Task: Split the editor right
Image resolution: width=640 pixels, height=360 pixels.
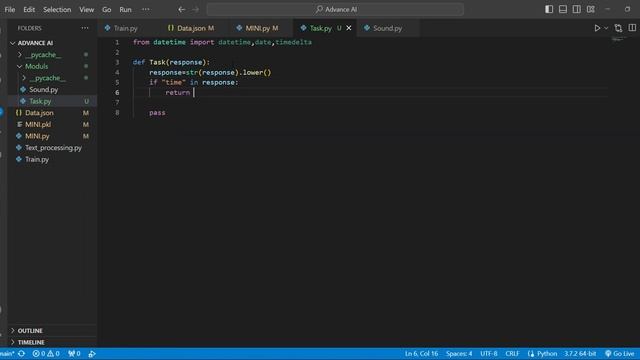Action: tap(632, 28)
